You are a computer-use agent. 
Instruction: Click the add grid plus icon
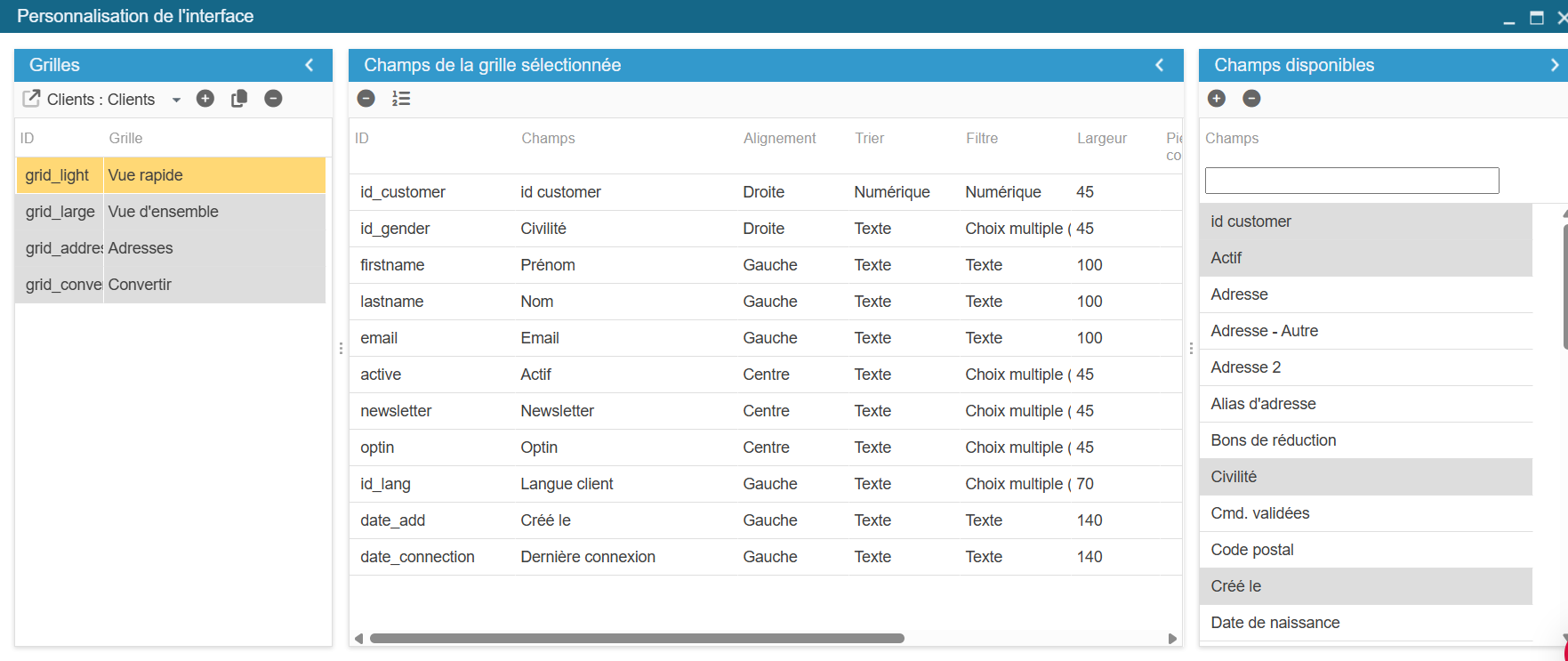205,99
